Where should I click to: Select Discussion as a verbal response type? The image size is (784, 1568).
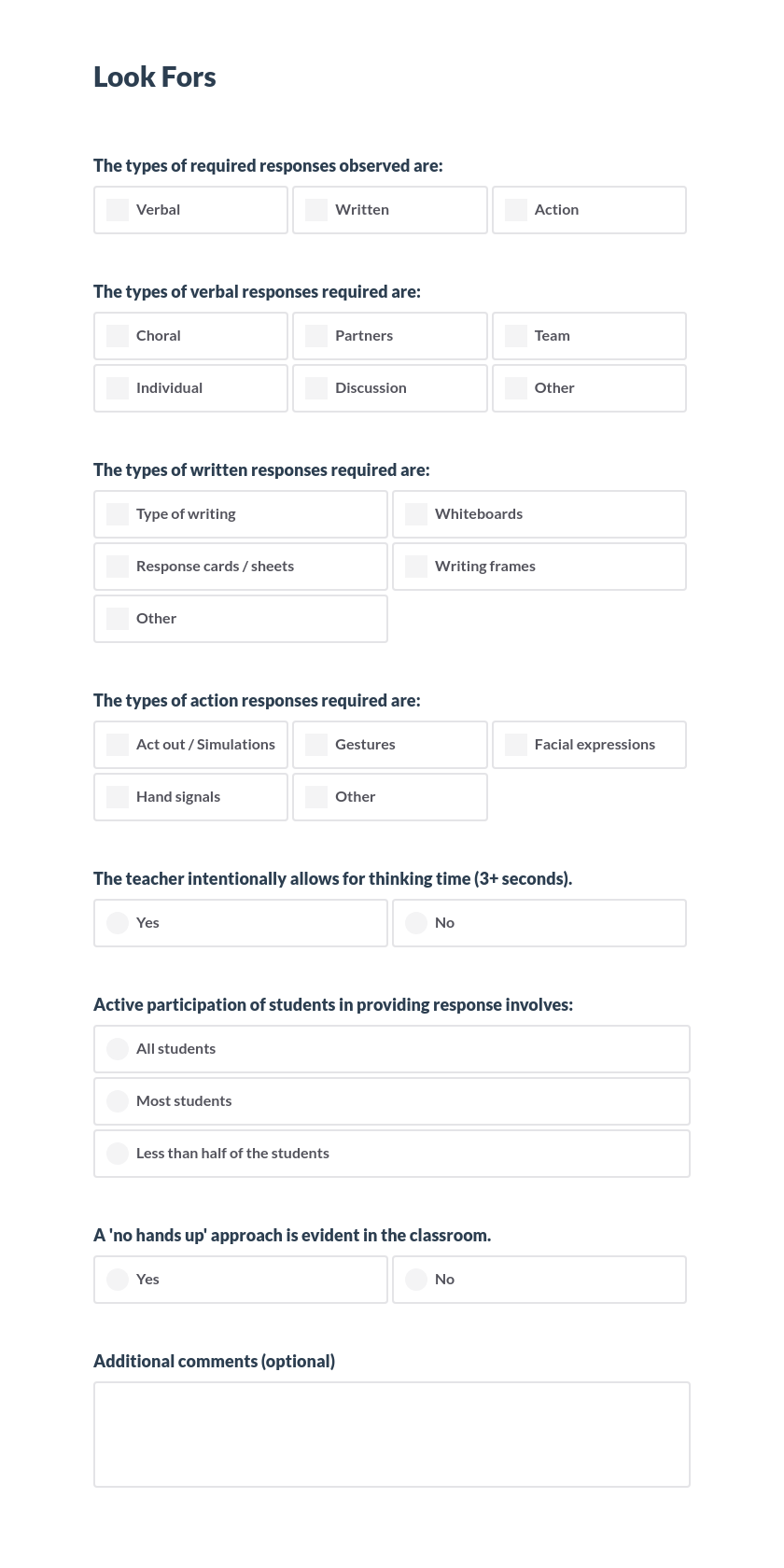[316, 388]
